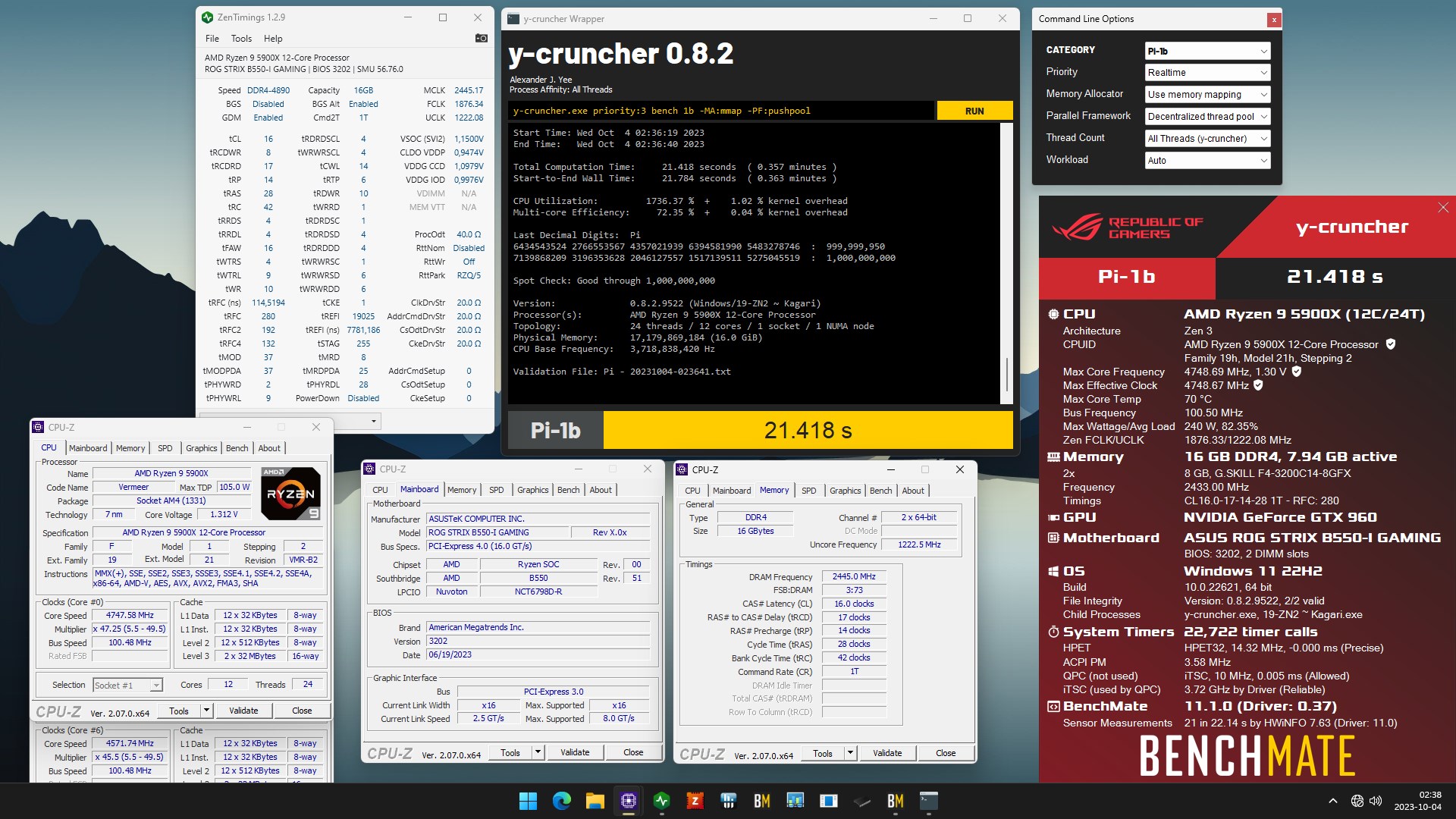Open the CATEGORY dropdown showing Pi-1b

tap(1207, 51)
